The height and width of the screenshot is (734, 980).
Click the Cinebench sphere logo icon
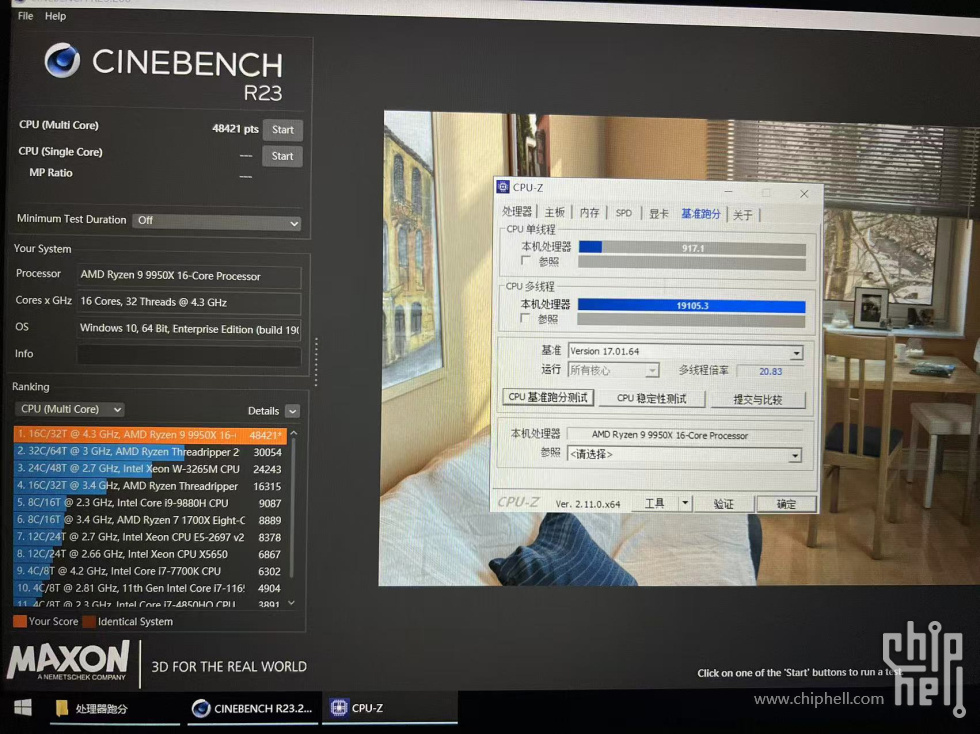pos(62,61)
